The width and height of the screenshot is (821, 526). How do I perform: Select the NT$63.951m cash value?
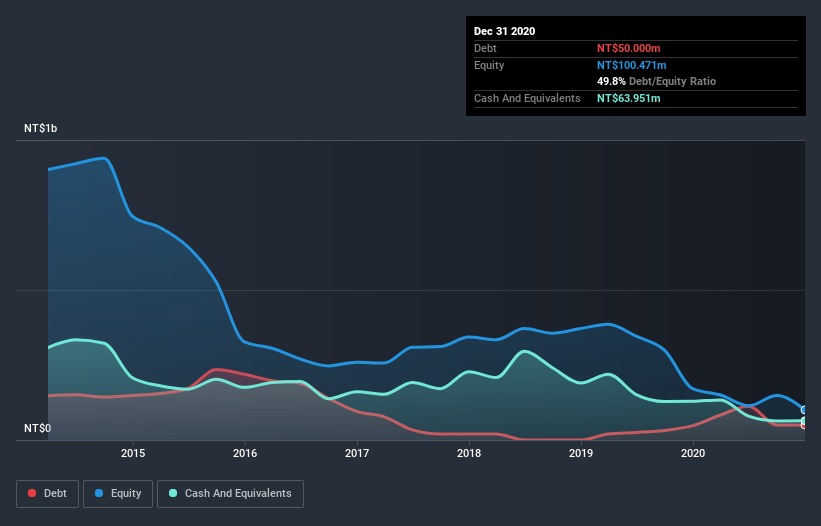pyautogui.click(x=628, y=98)
